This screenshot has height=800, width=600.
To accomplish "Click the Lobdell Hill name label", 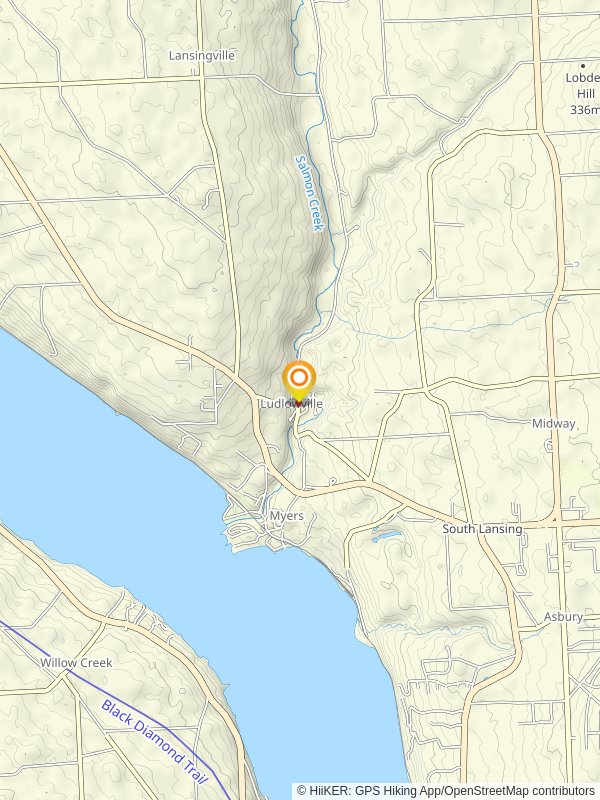I will 584,86.
